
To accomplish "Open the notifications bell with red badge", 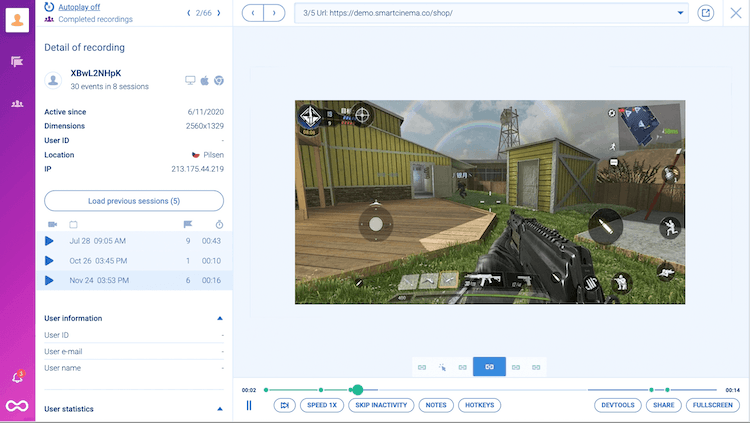I will coord(18,377).
